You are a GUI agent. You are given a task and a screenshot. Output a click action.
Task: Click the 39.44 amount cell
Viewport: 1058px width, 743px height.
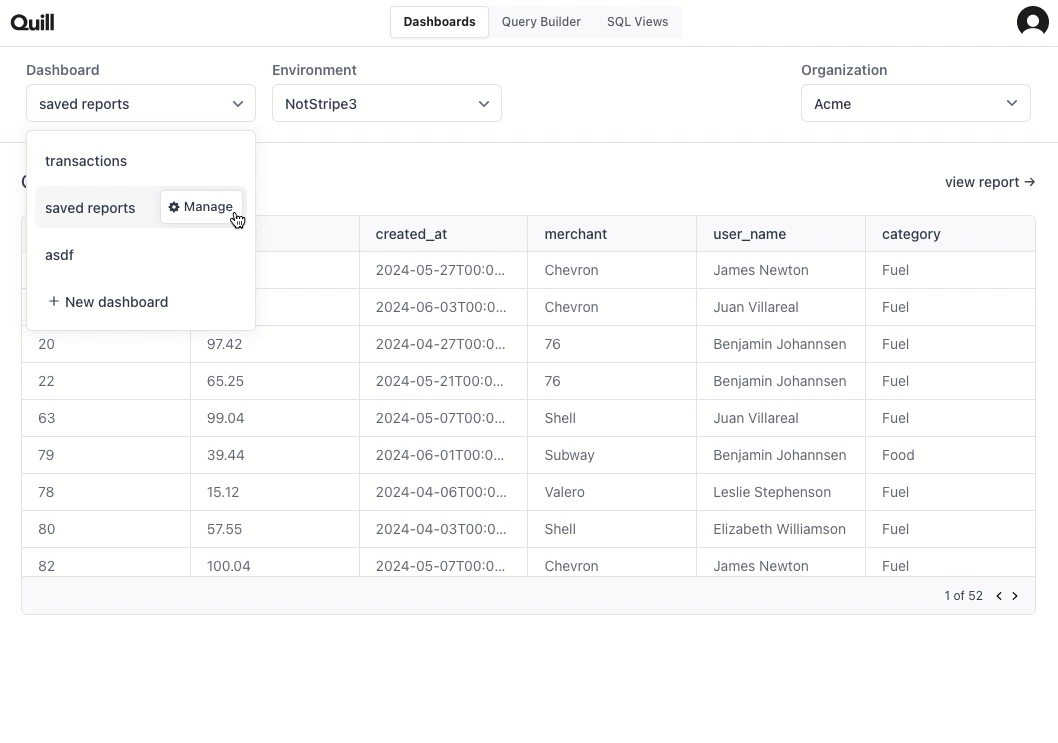[275, 456]
